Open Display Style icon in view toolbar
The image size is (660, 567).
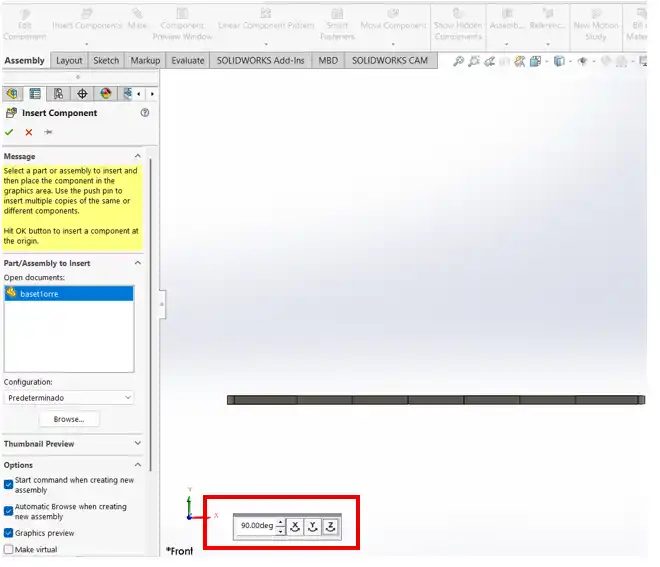tap(559, 61)
